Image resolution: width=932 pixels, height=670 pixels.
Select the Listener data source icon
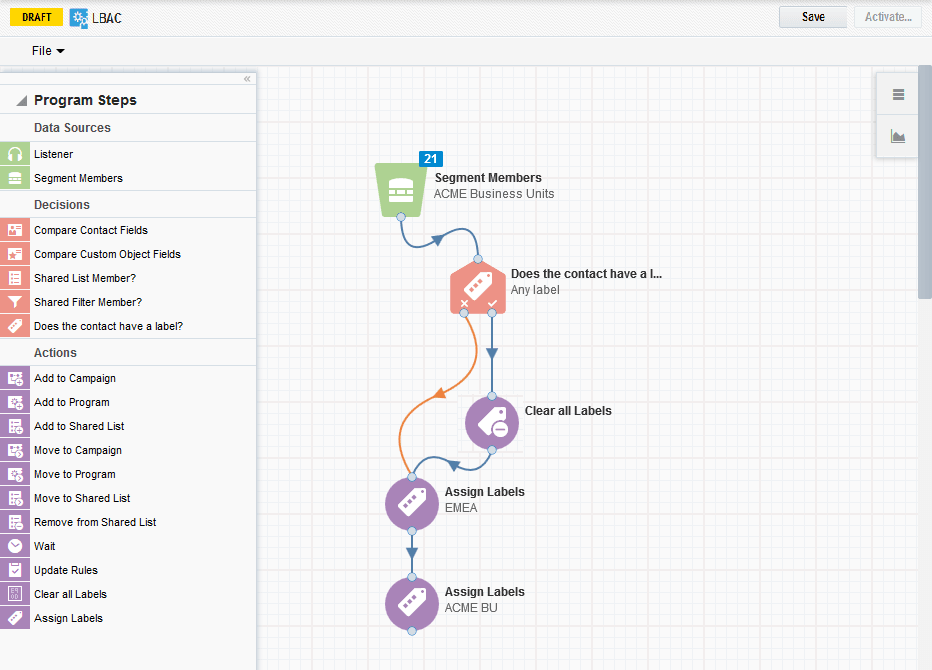14,155
